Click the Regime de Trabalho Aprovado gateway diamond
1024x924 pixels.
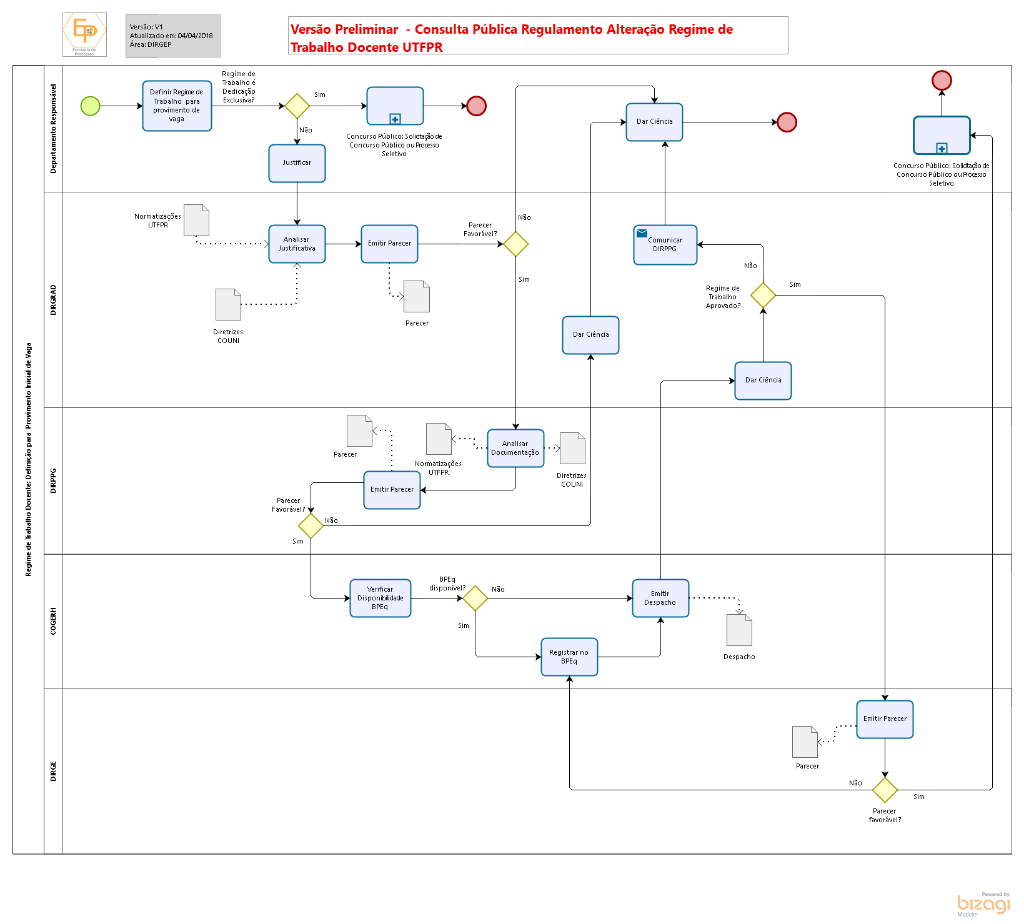tap(763, 296)
